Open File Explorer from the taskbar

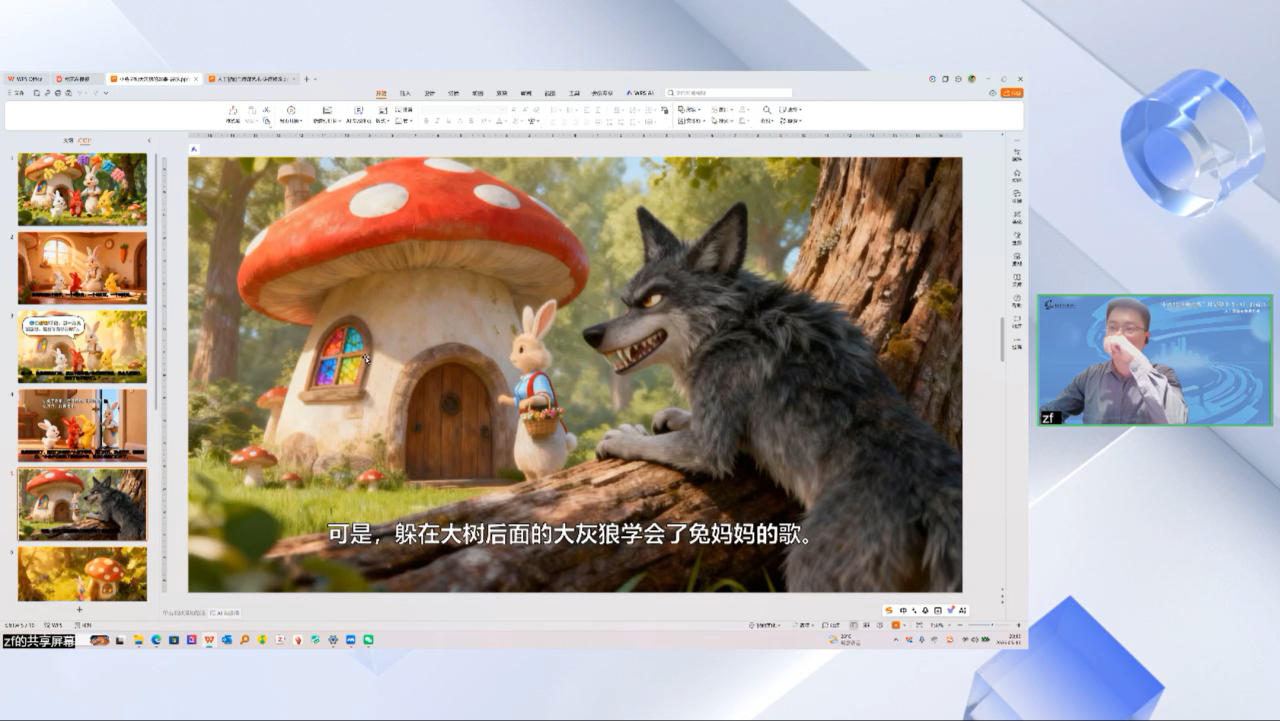(138, 640)
